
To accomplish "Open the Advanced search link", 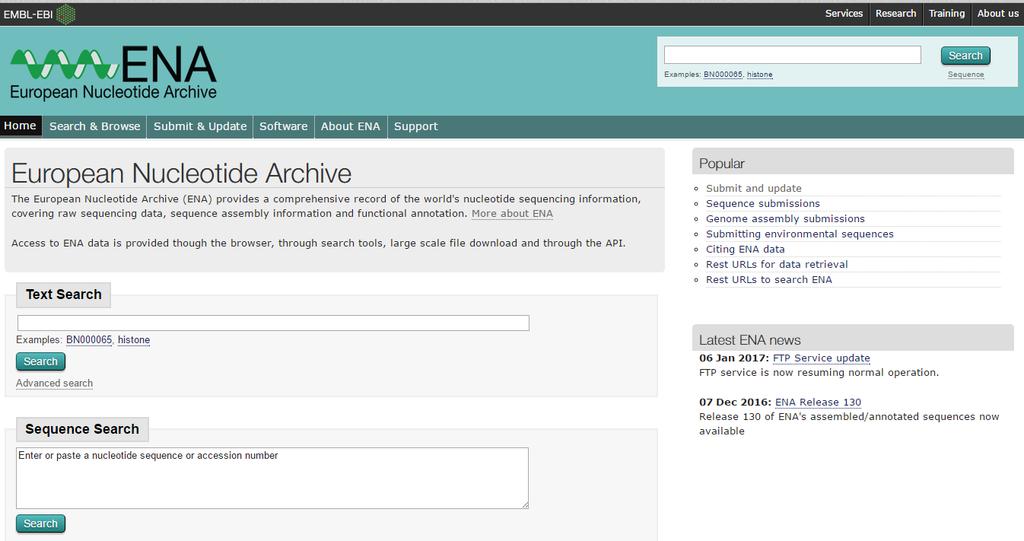I will tap(54, 384).
